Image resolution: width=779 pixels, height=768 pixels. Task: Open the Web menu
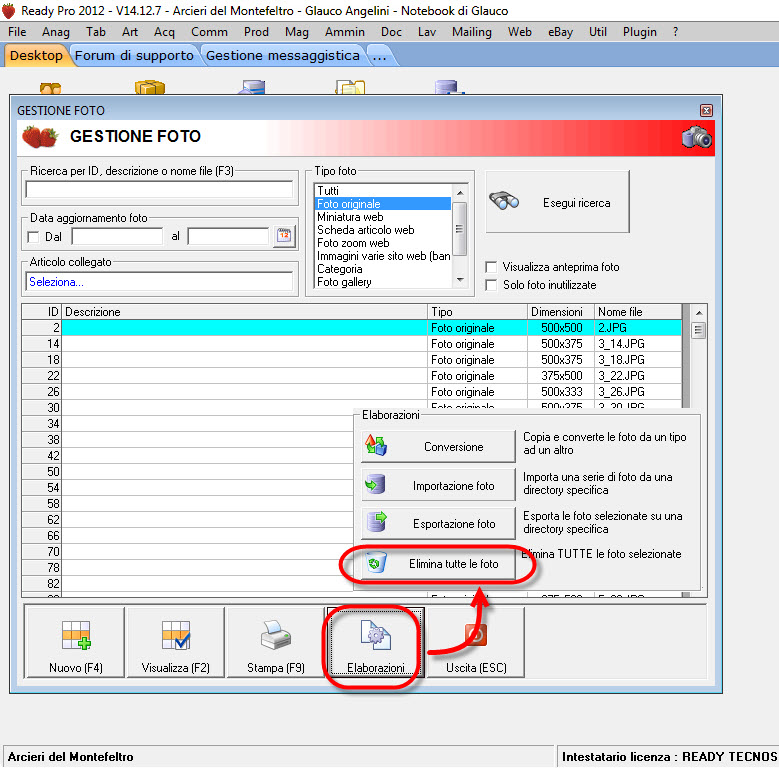(x=519, y=32)
